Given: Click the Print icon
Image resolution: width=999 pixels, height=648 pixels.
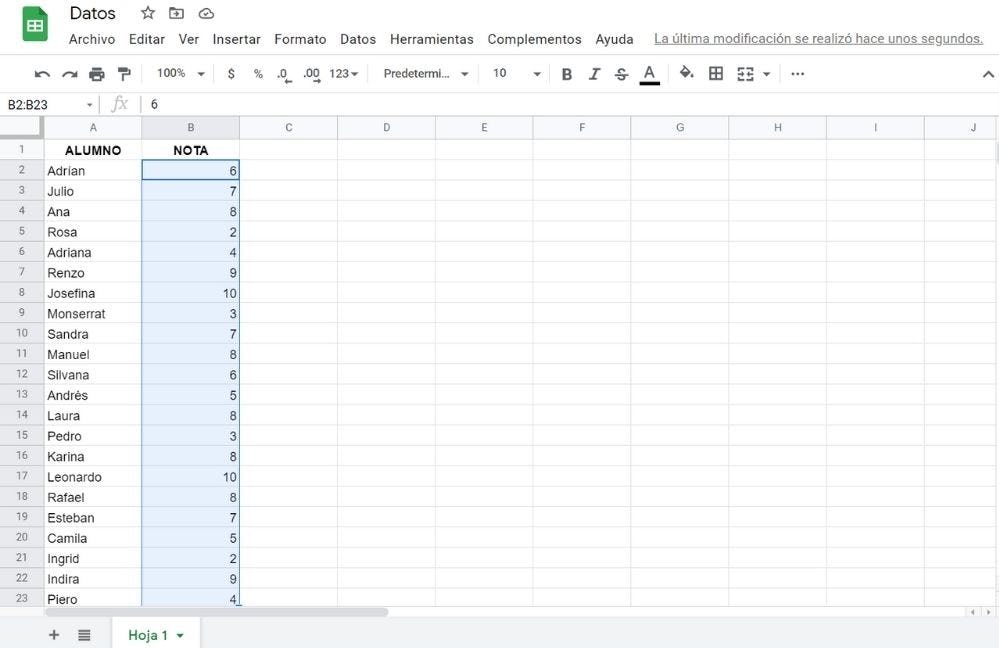Looking at the screenshot, I should [96, 73].
